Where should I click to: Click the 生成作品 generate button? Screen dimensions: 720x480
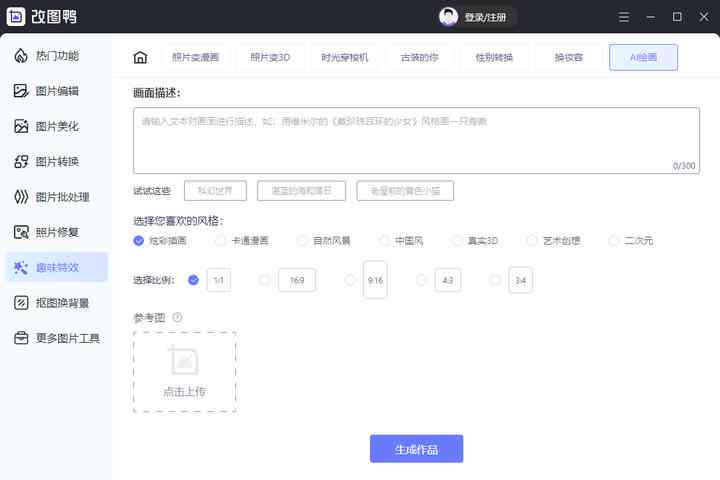(x=416, y=449)
